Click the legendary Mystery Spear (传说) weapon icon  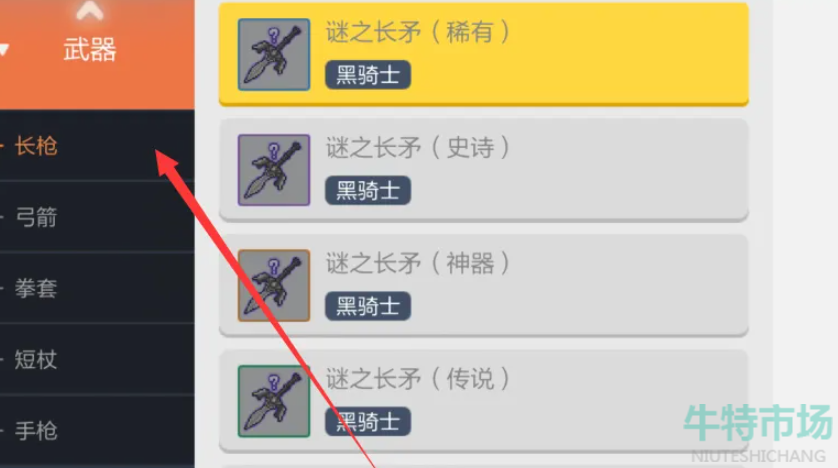pyautogui.click(x=274, y=401)
